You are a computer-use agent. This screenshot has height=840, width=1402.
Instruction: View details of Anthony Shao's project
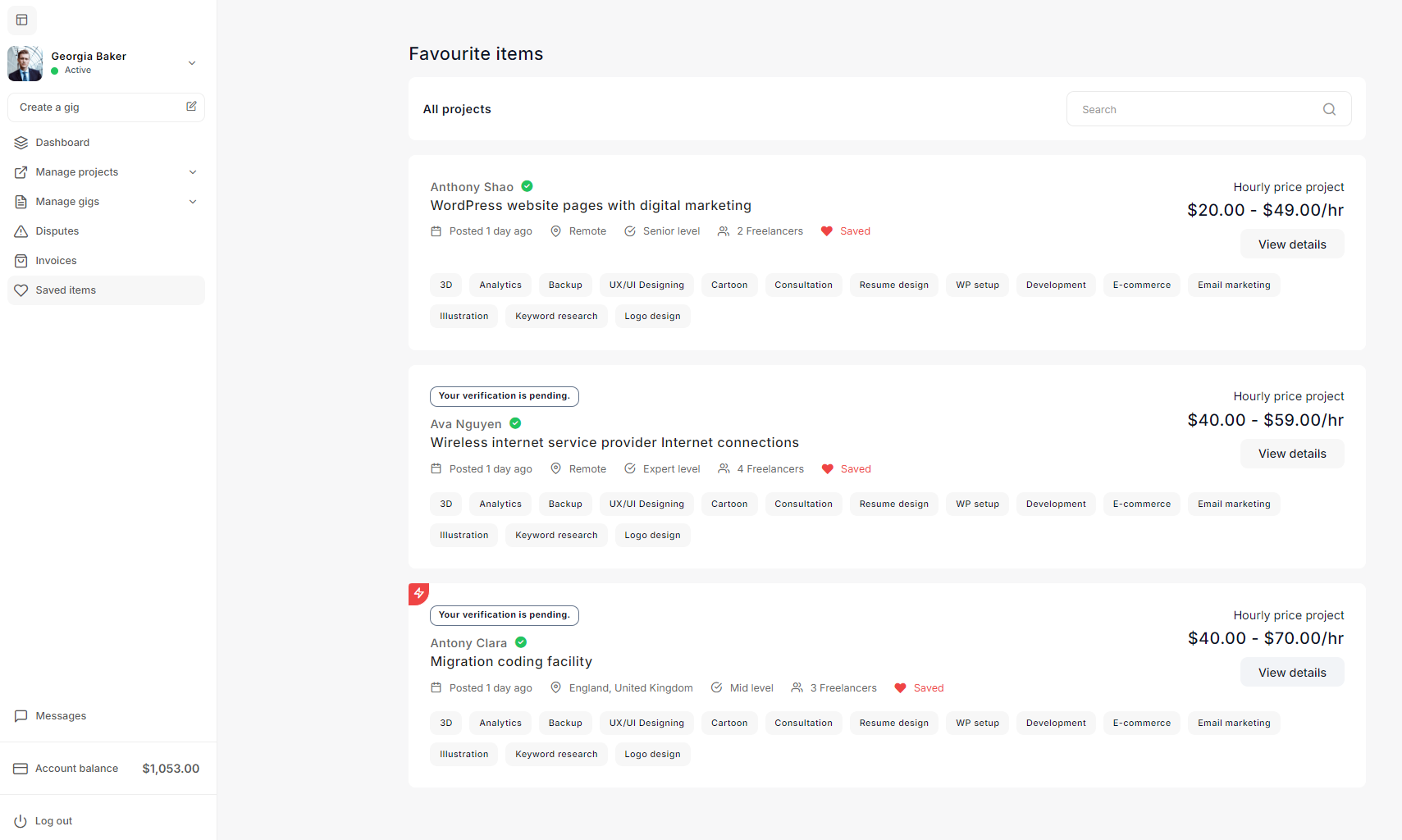[x=1291, y=244]
